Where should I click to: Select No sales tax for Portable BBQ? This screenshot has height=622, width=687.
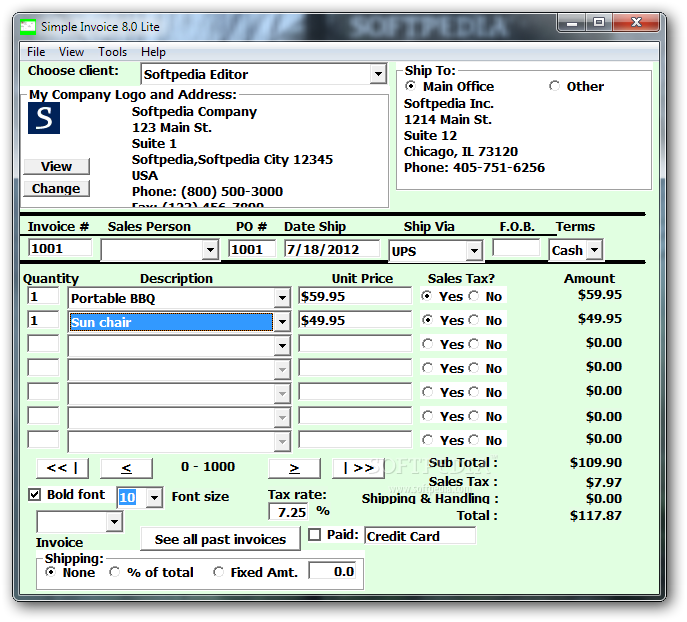[x=474, y=296]
